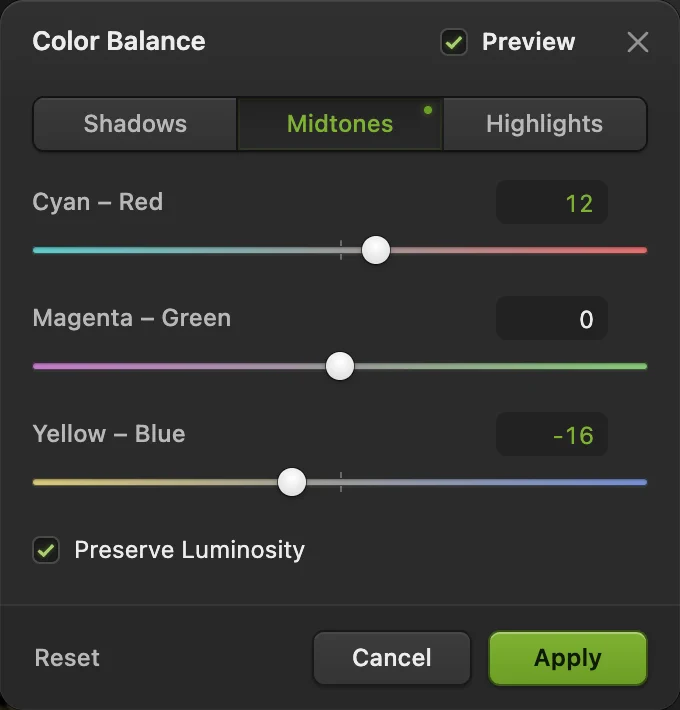Screen dimensions: 680x710
Task: Switch to the Highlights tab
Action: (x=545, y=124)
